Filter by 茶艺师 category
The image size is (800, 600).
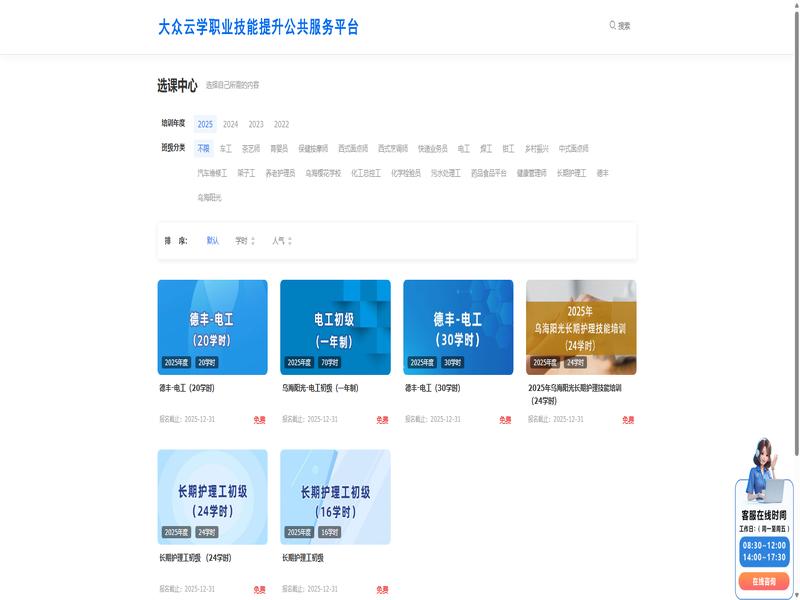[x=250, y=149]
